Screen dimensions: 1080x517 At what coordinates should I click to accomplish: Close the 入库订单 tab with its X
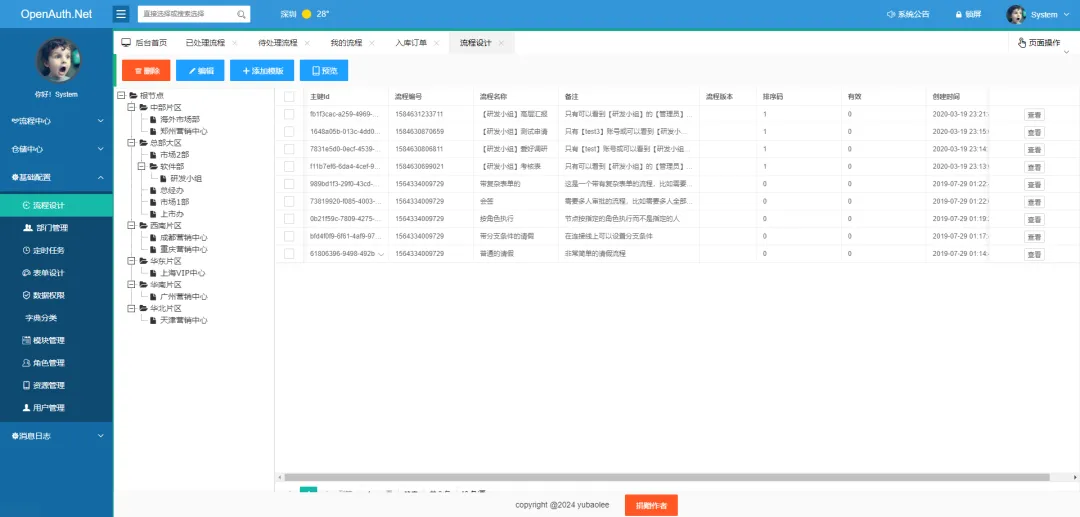tap(438, 43)
